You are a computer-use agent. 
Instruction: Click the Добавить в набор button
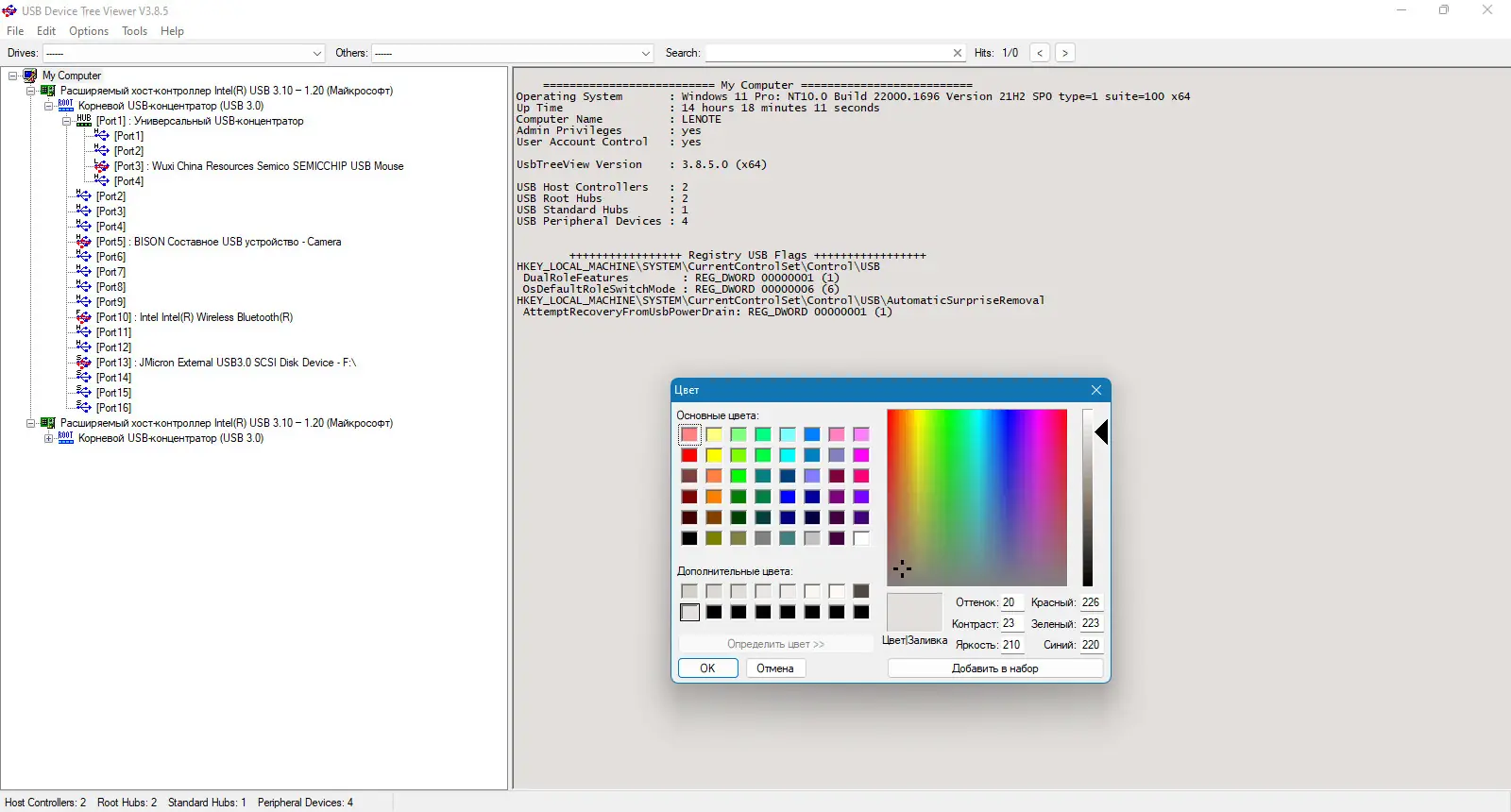[995, 668]
